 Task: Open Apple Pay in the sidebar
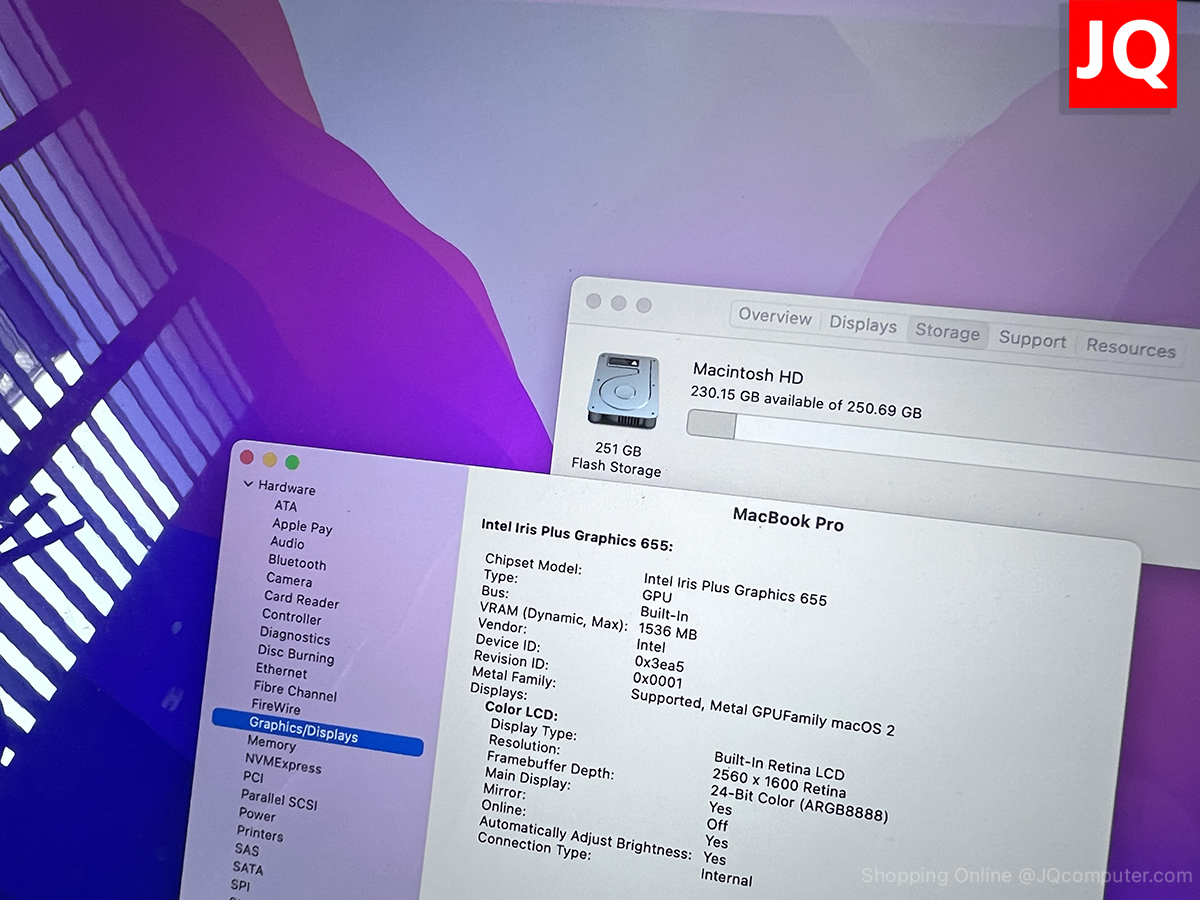point(302,526)
